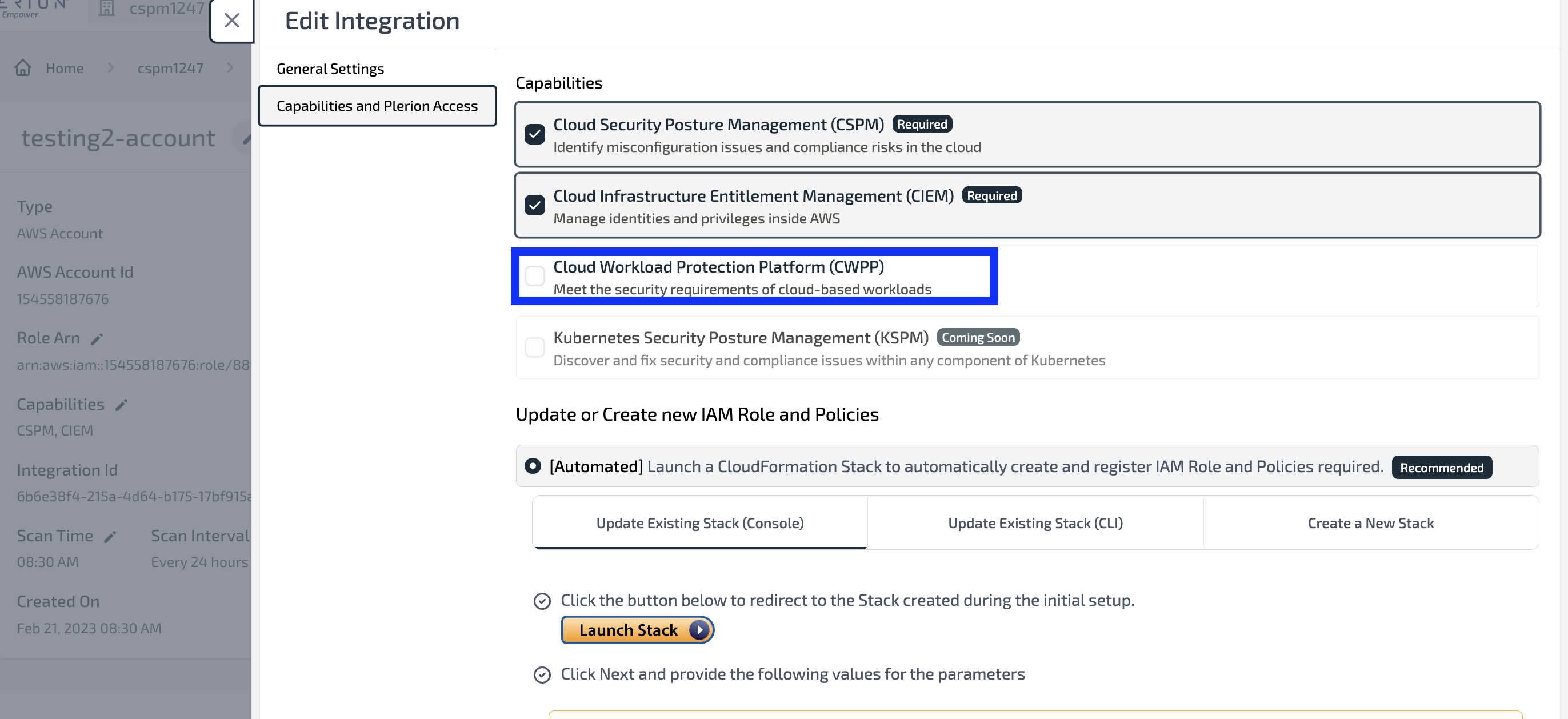1568x719 pixels.
Task: Toggle the CSPM capability checkbox
Action: [x=534, y=134]
